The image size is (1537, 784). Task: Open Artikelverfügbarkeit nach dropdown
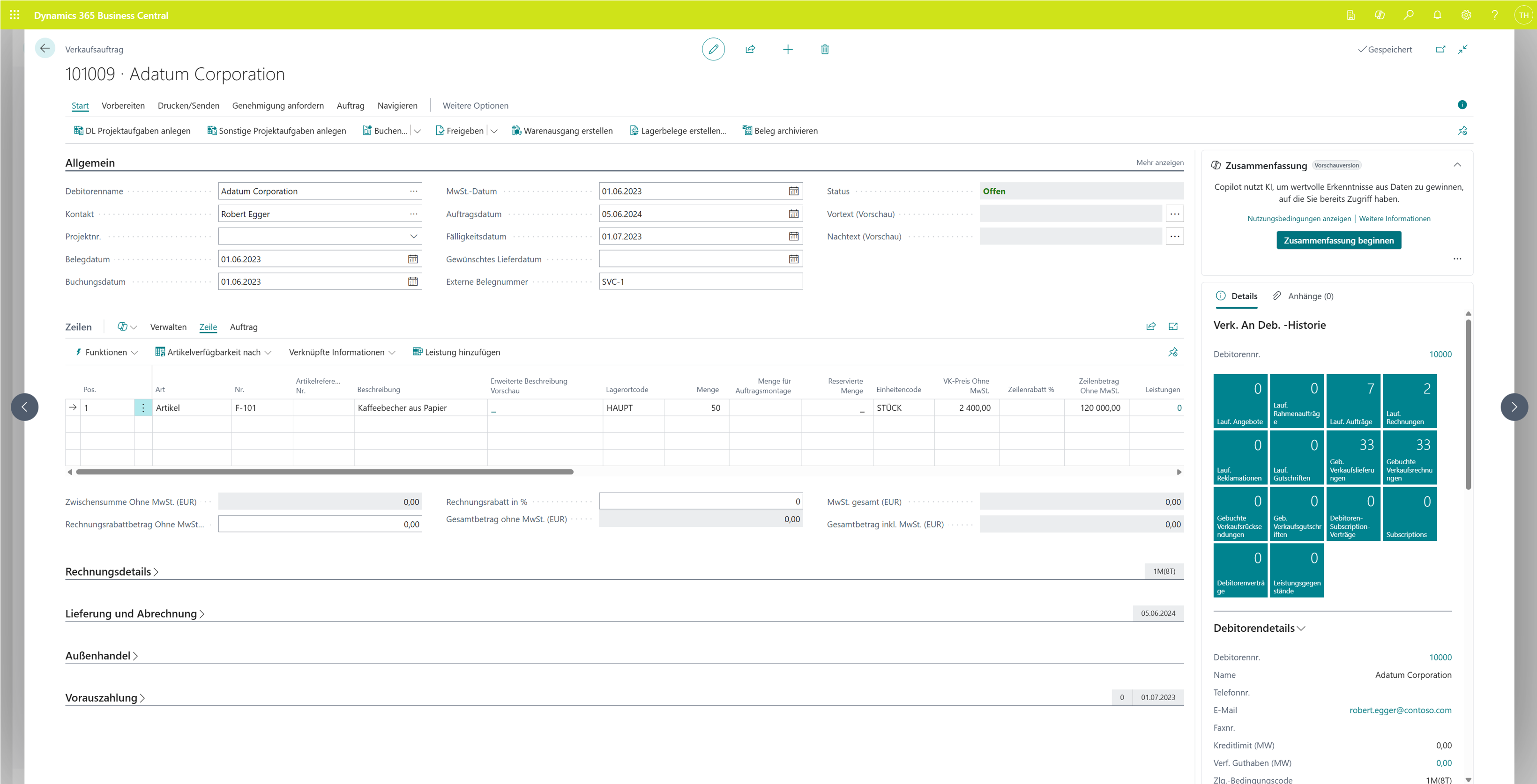(213, 352)
